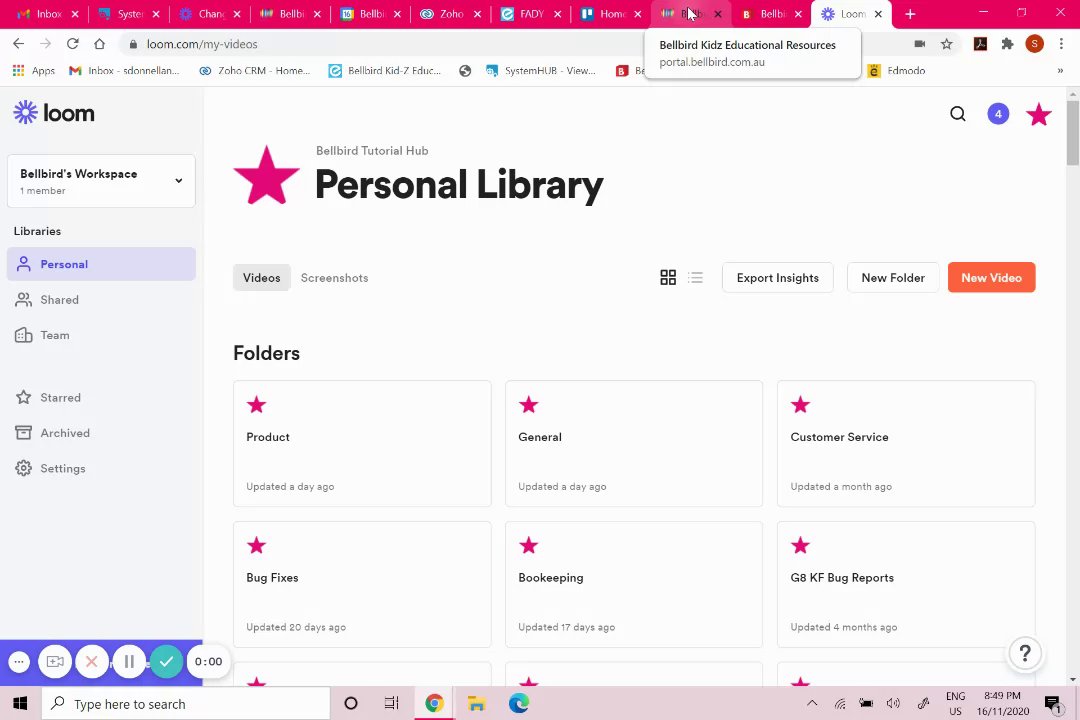This screenshot has width=1080, height=720.
Task: Open Chrome three-dot menu
Action: pos(1061,44)
